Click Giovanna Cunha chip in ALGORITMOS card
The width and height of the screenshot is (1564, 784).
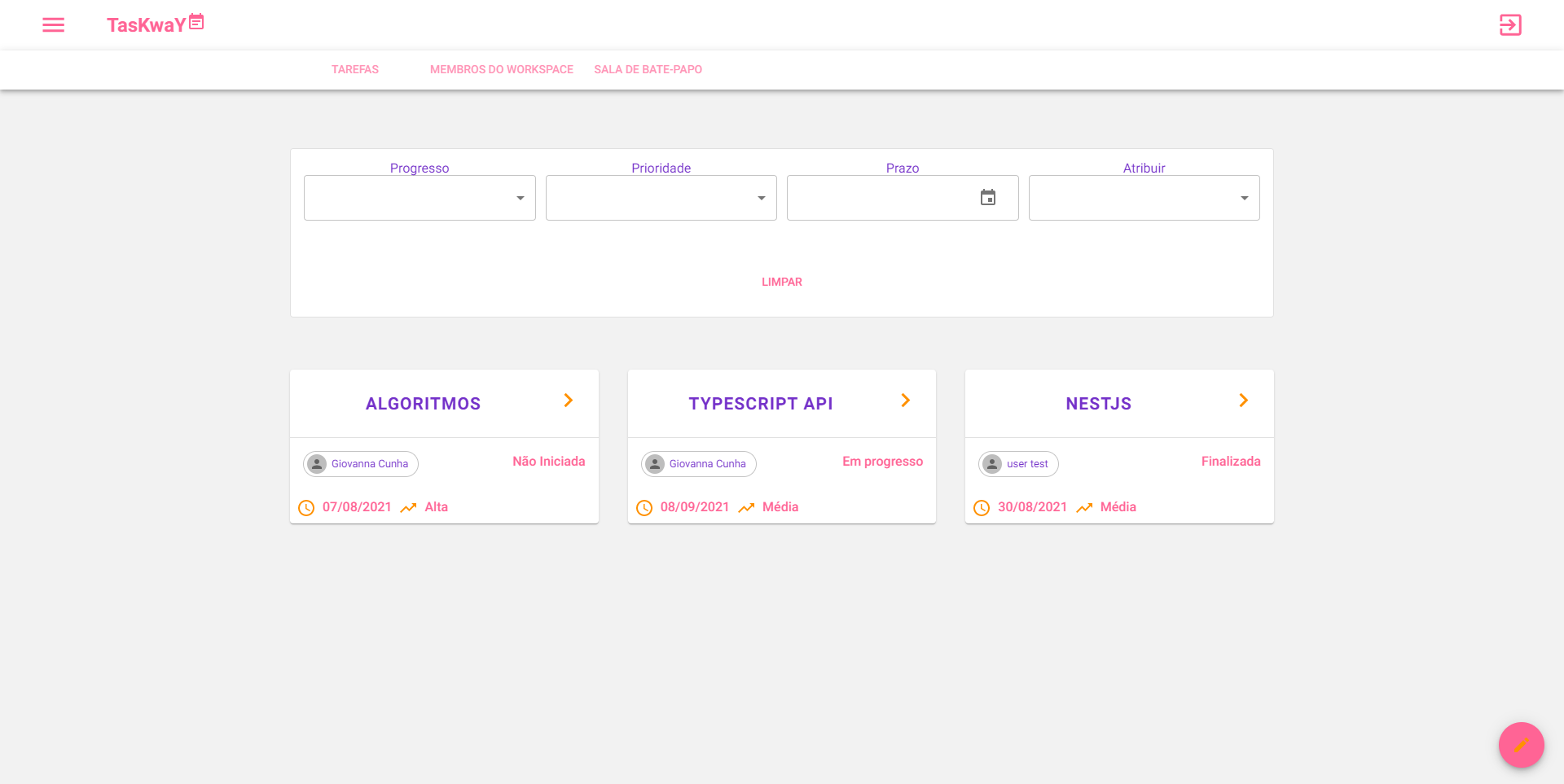[361, 464]
